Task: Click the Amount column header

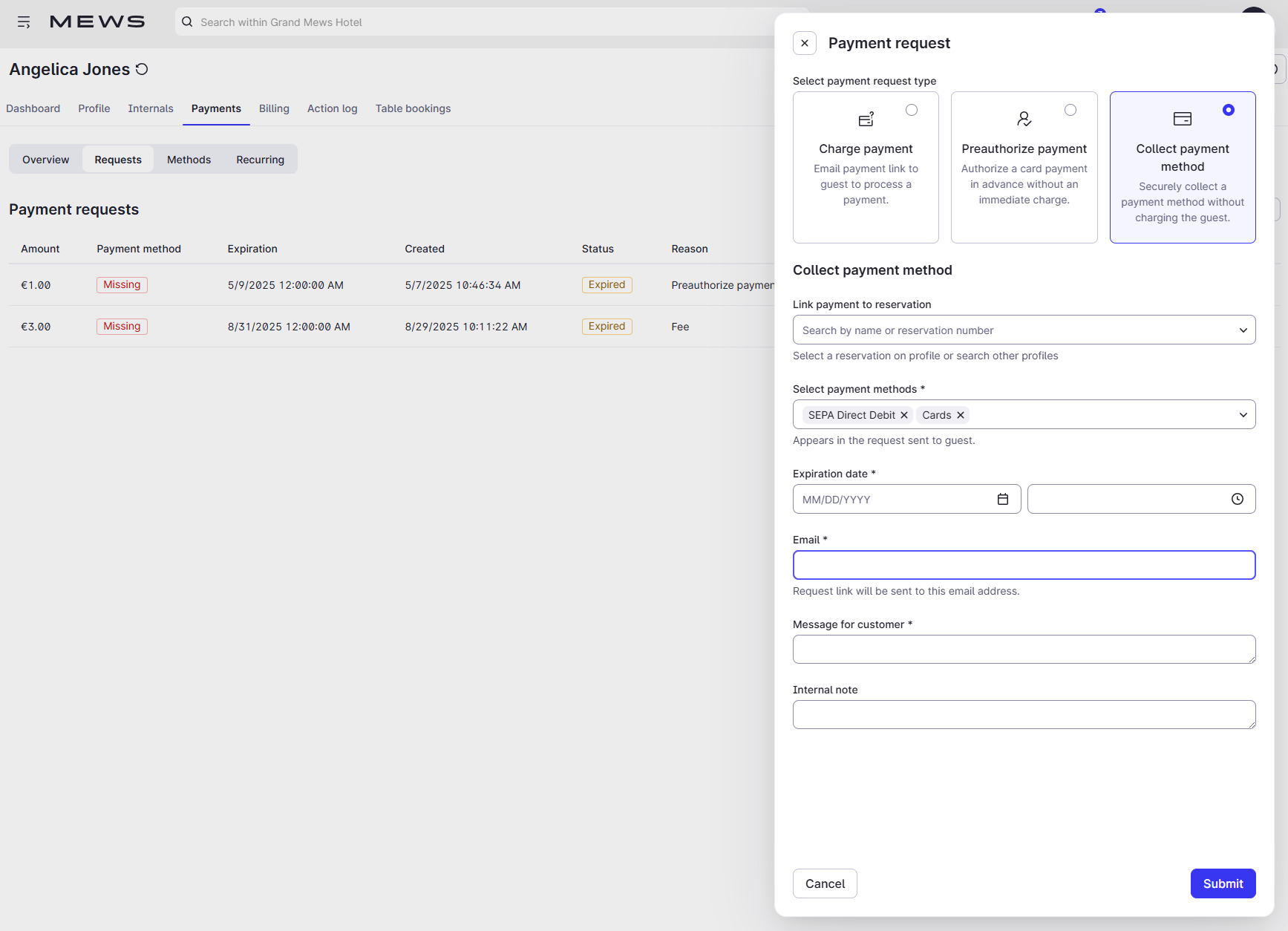Action: point(40,249)
